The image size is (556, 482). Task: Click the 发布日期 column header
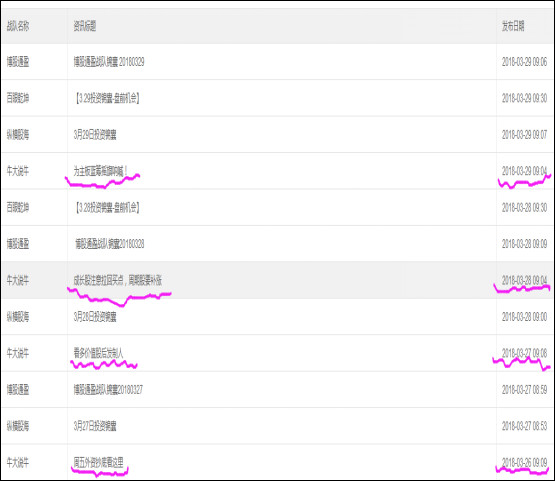[x=513, y=26]
